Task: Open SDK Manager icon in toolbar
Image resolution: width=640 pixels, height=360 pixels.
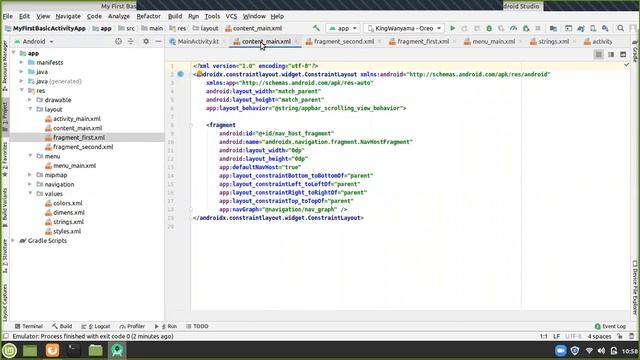Action: pyautogui.click(x=605, y=28)
